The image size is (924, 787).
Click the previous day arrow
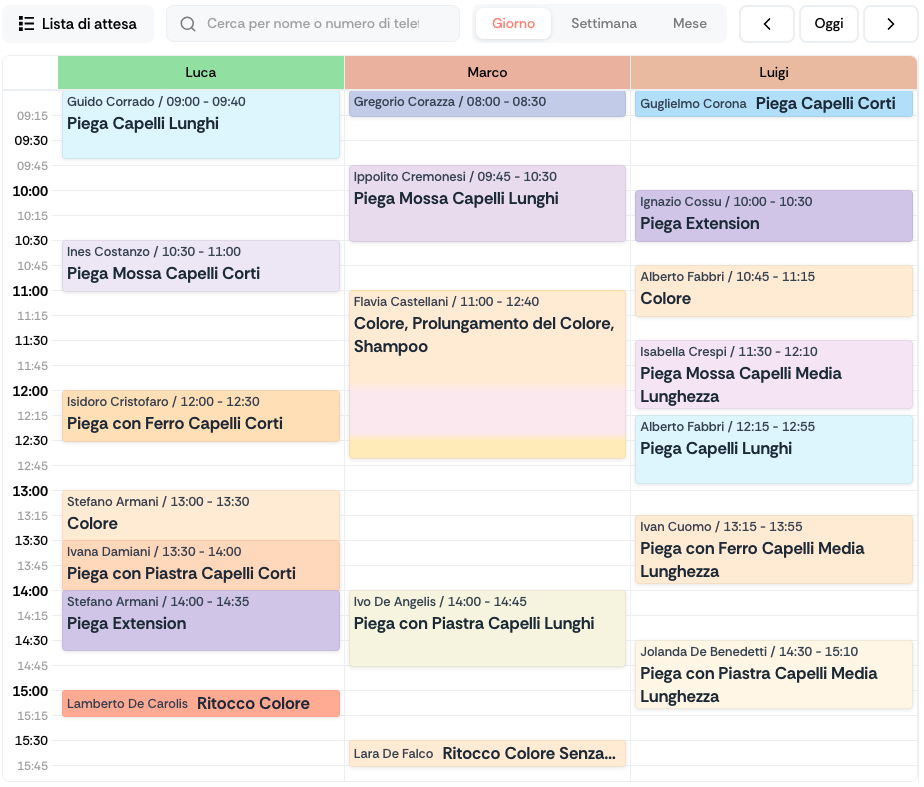point(767,23)
